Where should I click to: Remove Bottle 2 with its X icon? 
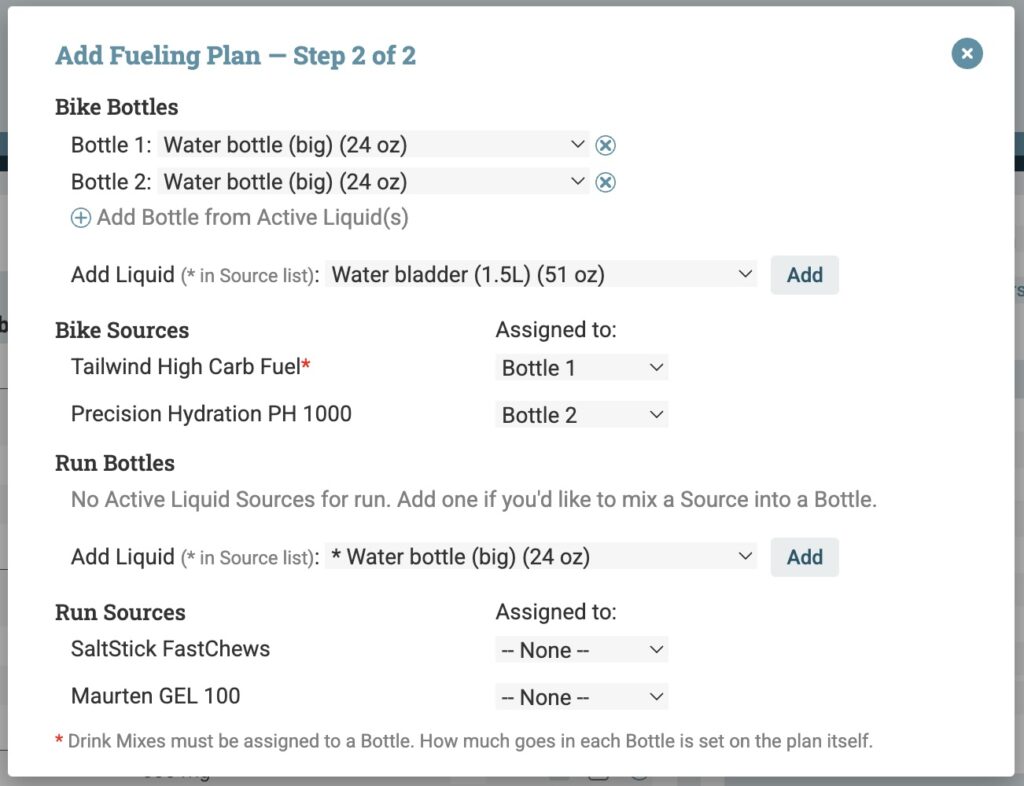point(605,182)
